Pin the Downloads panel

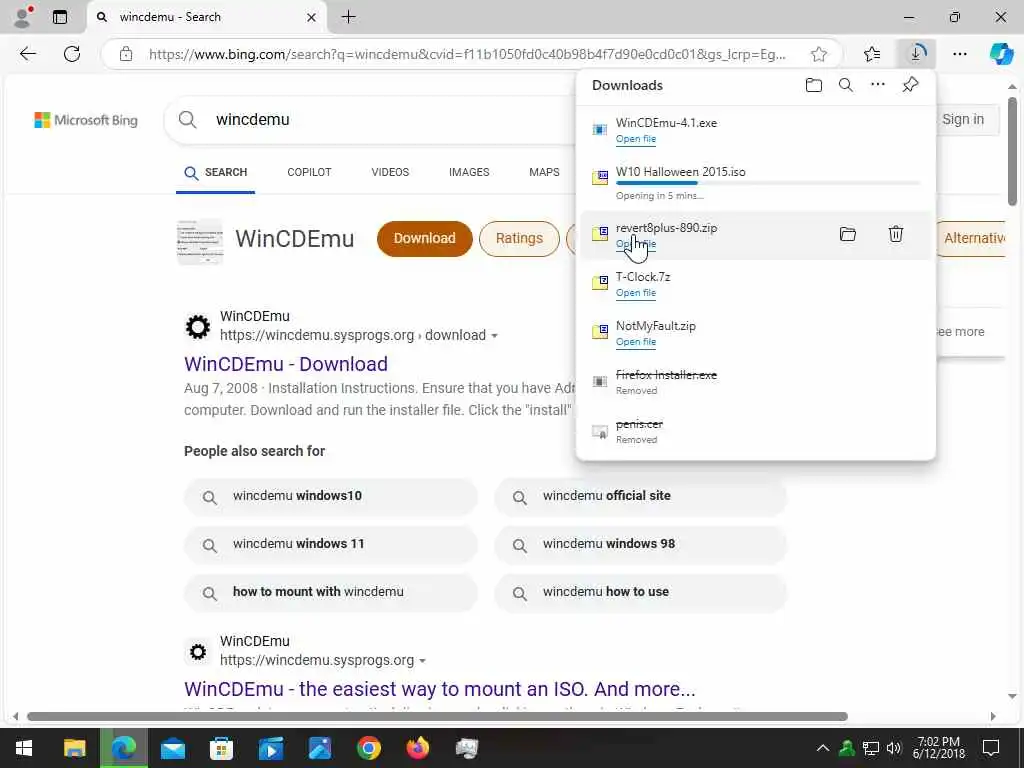pos(910,85)
